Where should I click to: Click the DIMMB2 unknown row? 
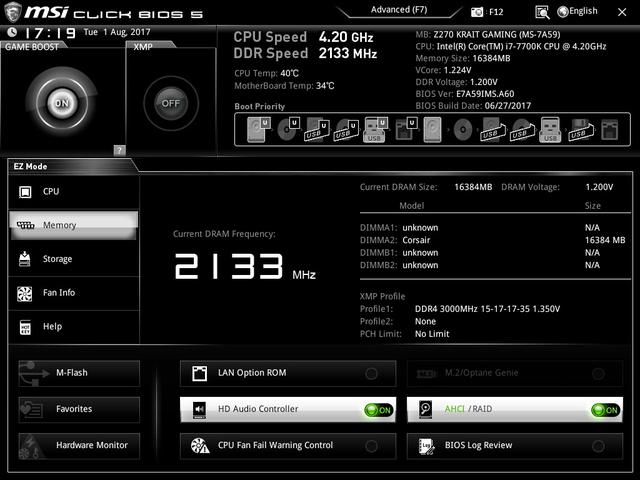pos(493,265)
